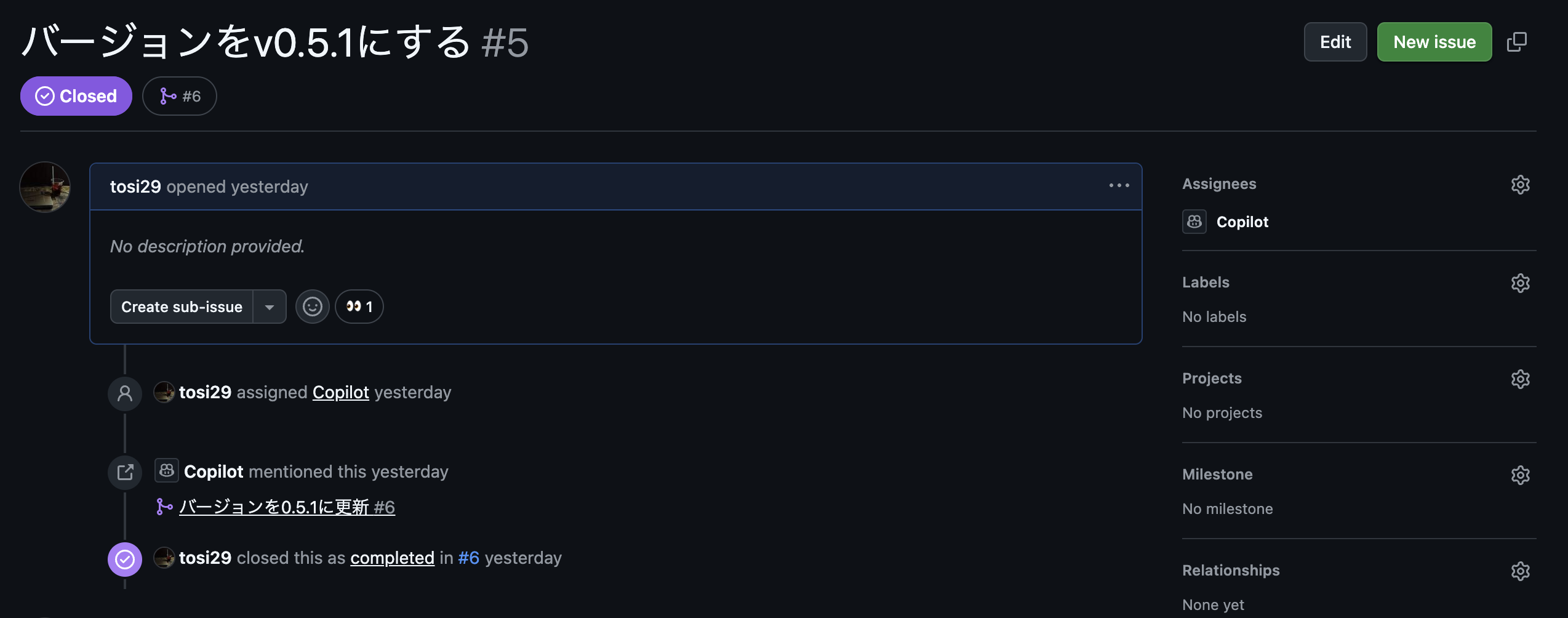Click tosi29's large avatar thumbnail

pos(45,187)
